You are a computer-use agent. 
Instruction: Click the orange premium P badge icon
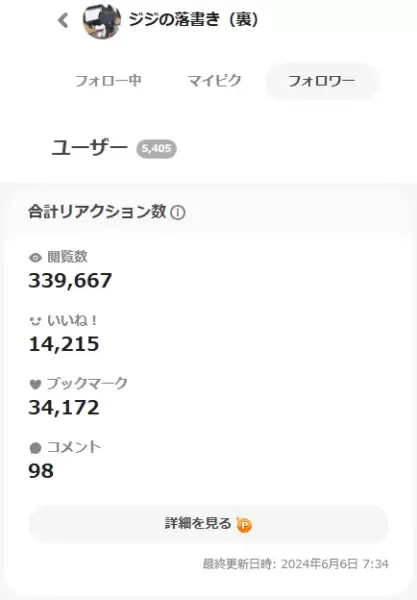[x=244, y=525]
